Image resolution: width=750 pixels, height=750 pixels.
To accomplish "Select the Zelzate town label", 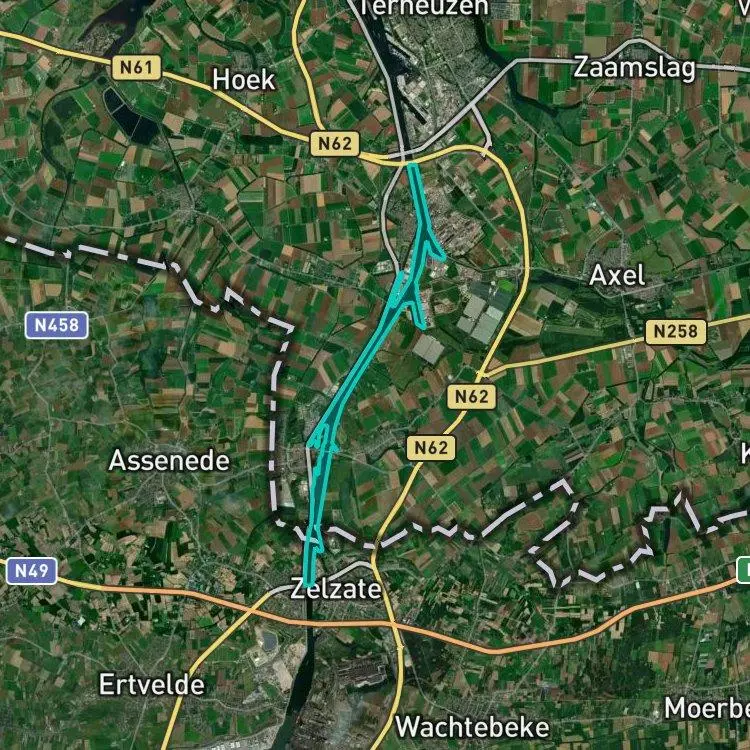I will pos(336,589).
